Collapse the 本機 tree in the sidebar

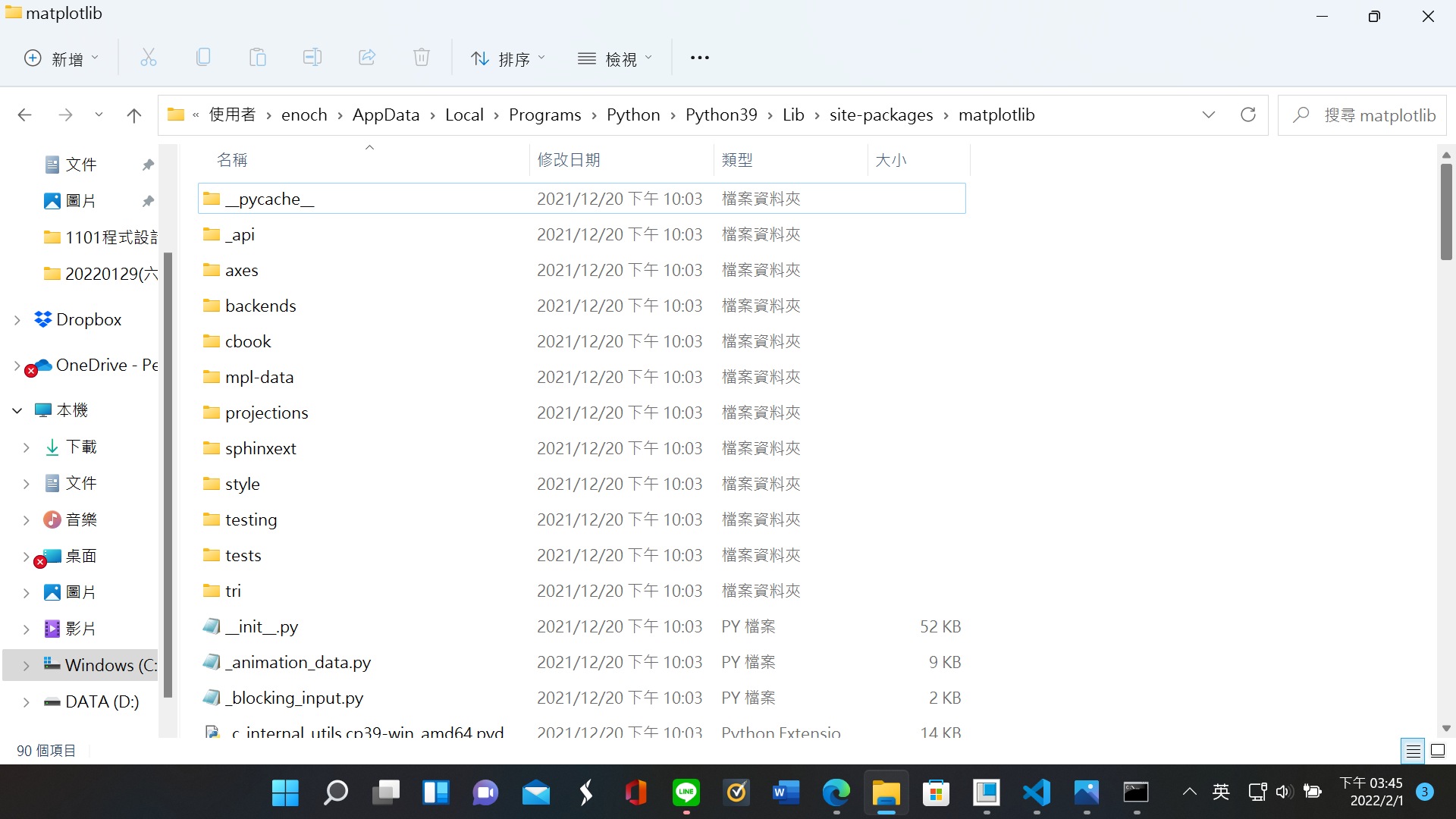(17, 409)
